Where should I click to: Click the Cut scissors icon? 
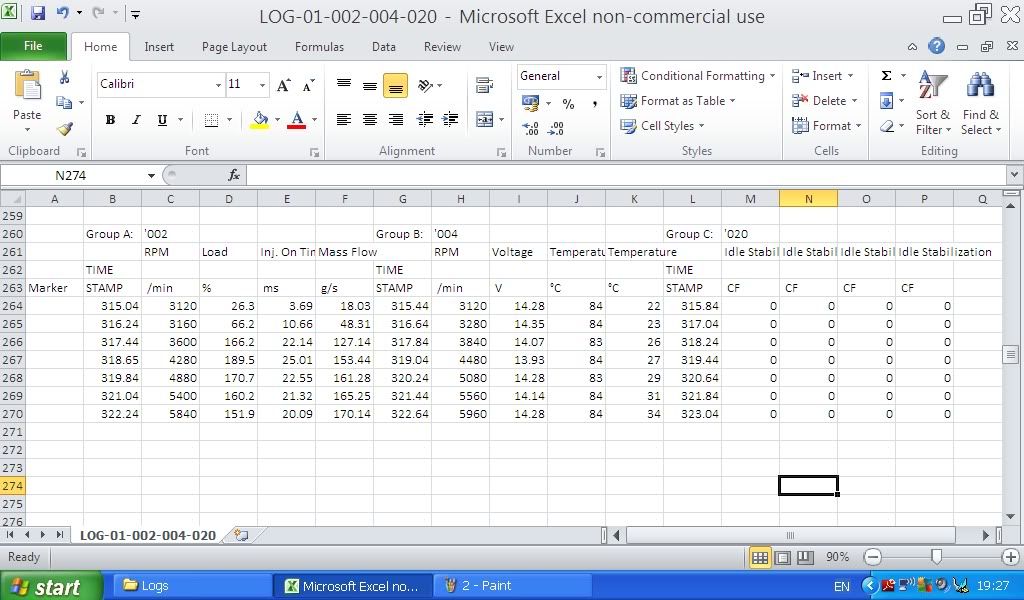tap(65, 77)
